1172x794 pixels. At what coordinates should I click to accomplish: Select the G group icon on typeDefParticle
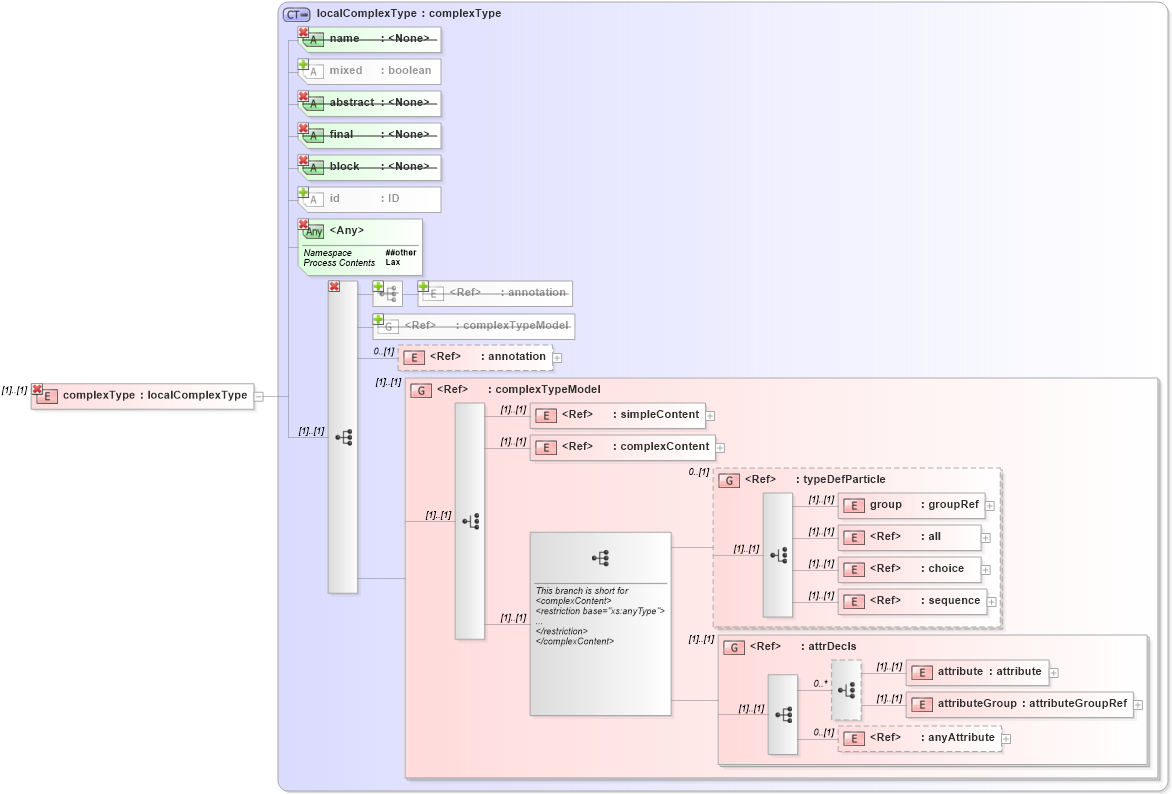click(731, 479)
